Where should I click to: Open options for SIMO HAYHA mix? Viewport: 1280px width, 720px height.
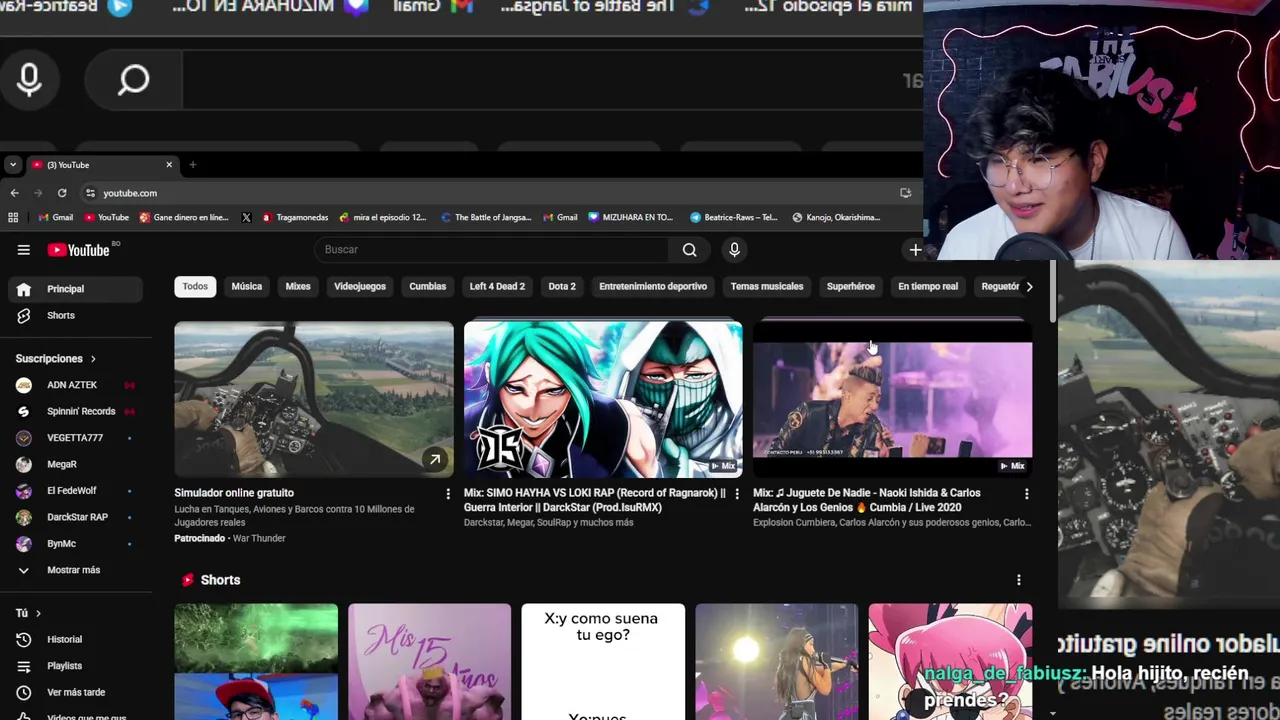[x=737, y=494]
